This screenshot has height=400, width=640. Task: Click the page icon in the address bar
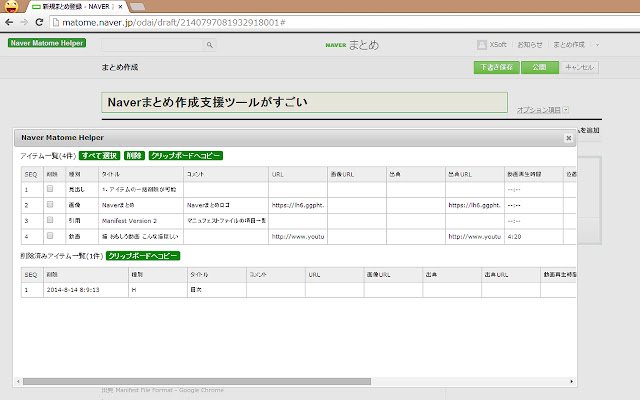point(56,22)
